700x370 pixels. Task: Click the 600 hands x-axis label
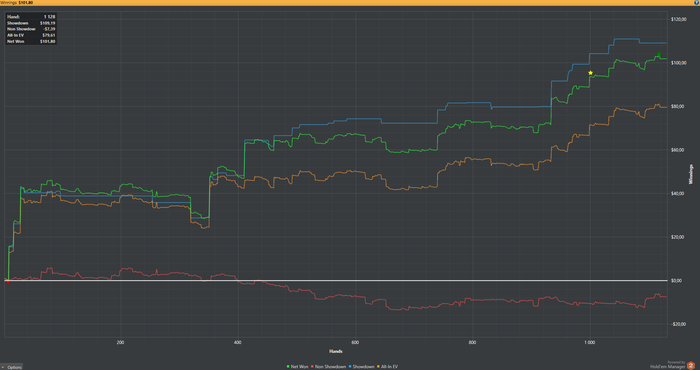pyautogui.click(x=355, y=343)
